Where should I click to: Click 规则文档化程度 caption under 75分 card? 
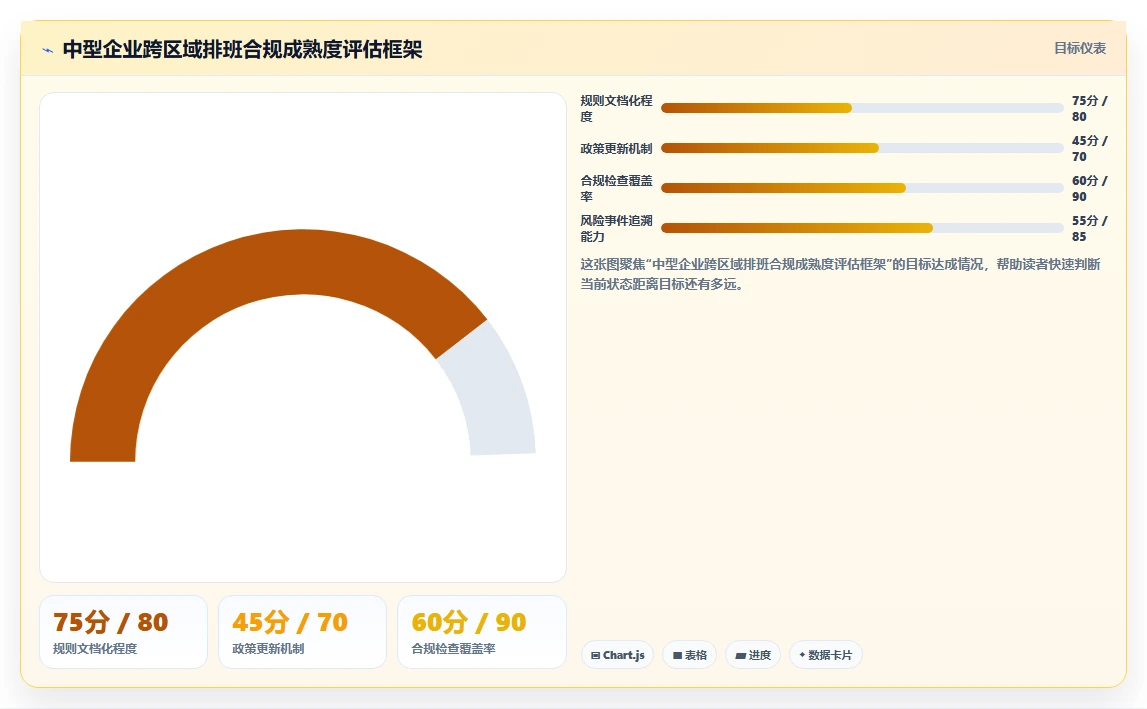pos(95,649)
